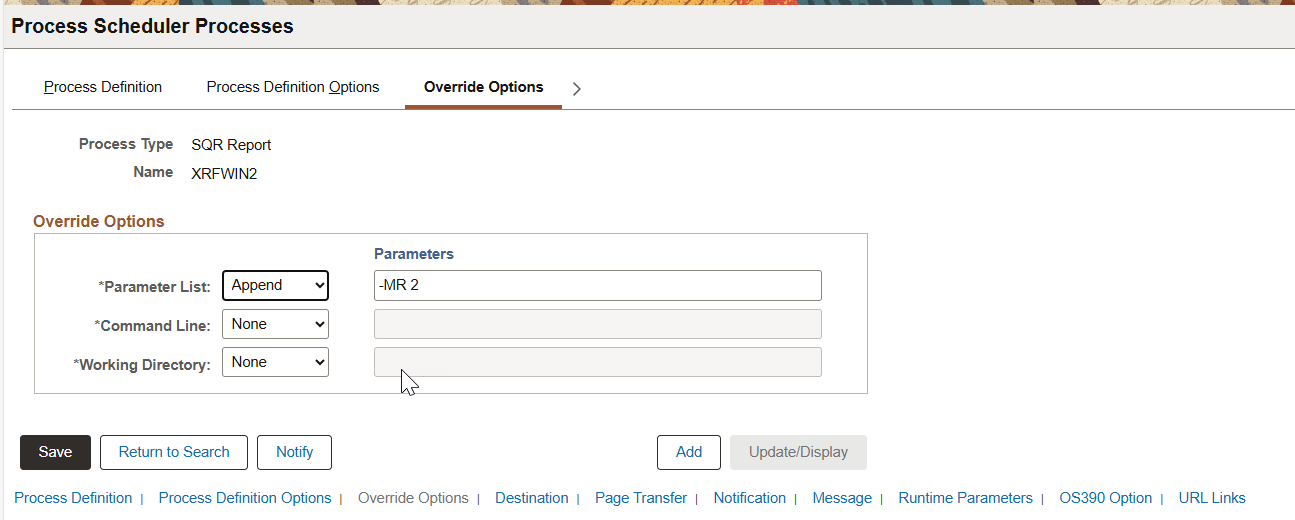Viewport: 1295px width, 520px height.
Task: Open the Runtime Parameters link
Action: (965, 498)
